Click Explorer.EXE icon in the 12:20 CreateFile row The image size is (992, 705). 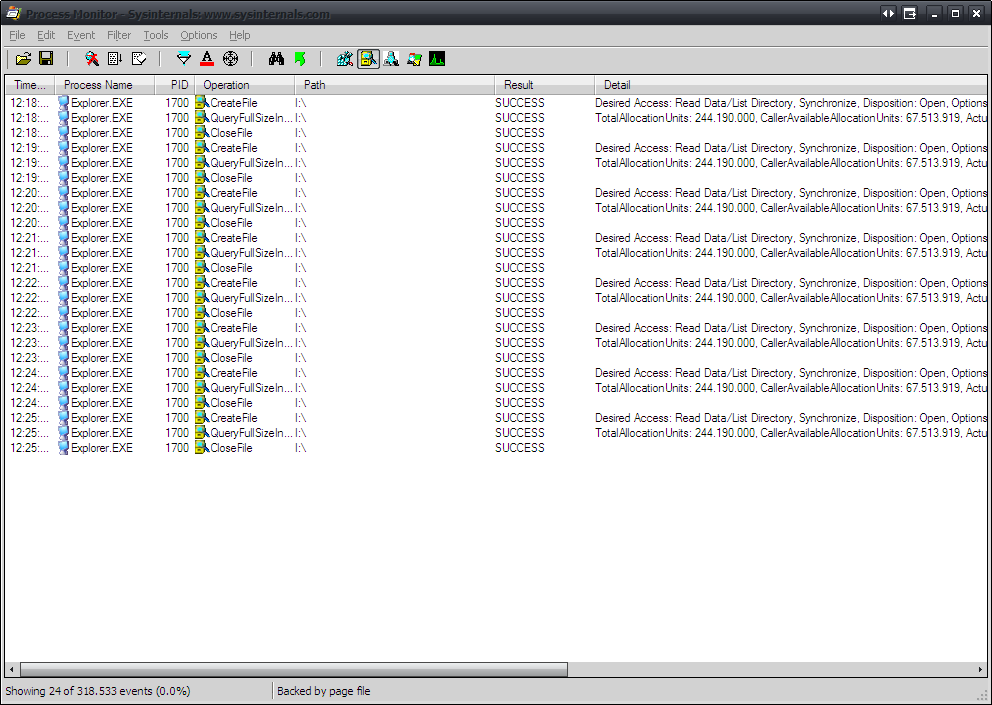[x=63, y=193]
